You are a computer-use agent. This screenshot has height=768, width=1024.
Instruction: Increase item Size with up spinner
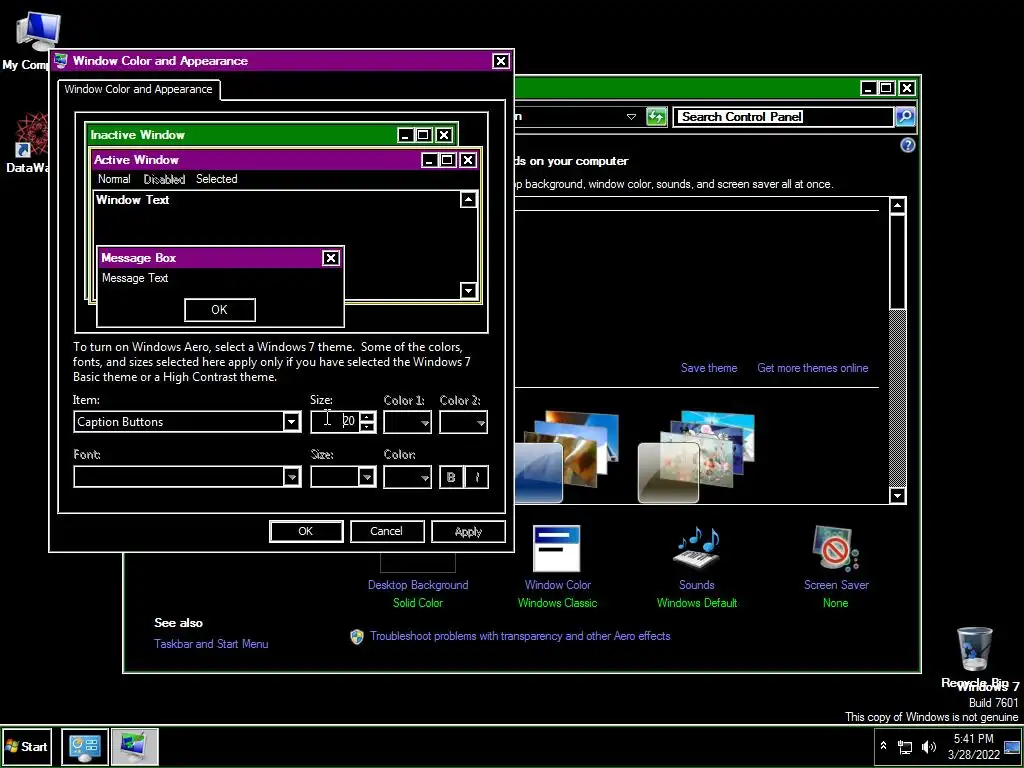coord(368,417)
